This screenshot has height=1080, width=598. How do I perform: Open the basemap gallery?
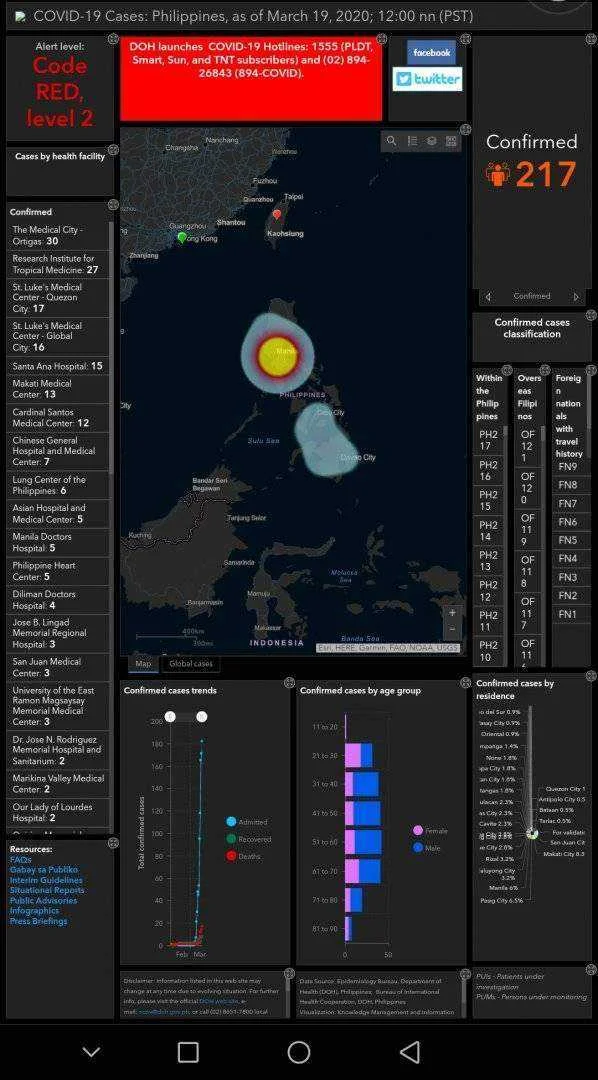pos(451,141)
